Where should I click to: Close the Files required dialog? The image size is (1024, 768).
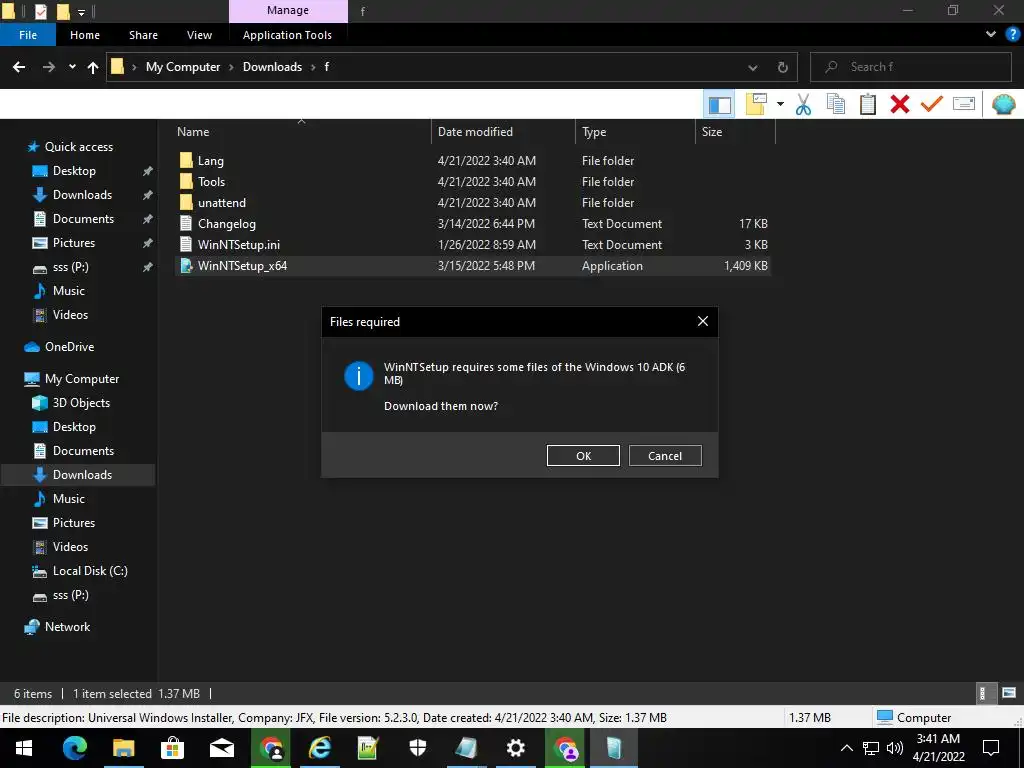(x=703, y=321)
